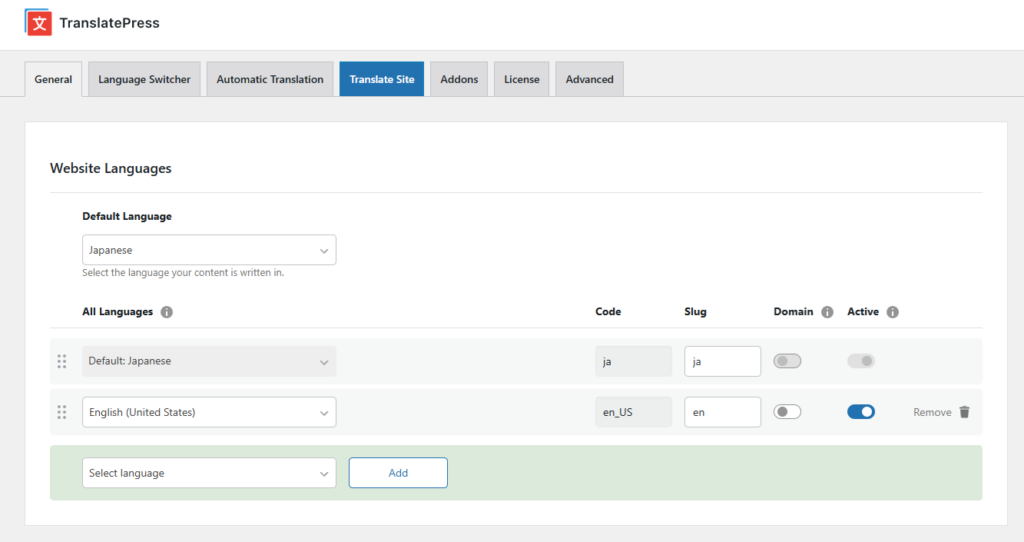Toggle Domain switch for Japanese row
Viewport: 1024px width, 542px height.
tap(787, 361)
